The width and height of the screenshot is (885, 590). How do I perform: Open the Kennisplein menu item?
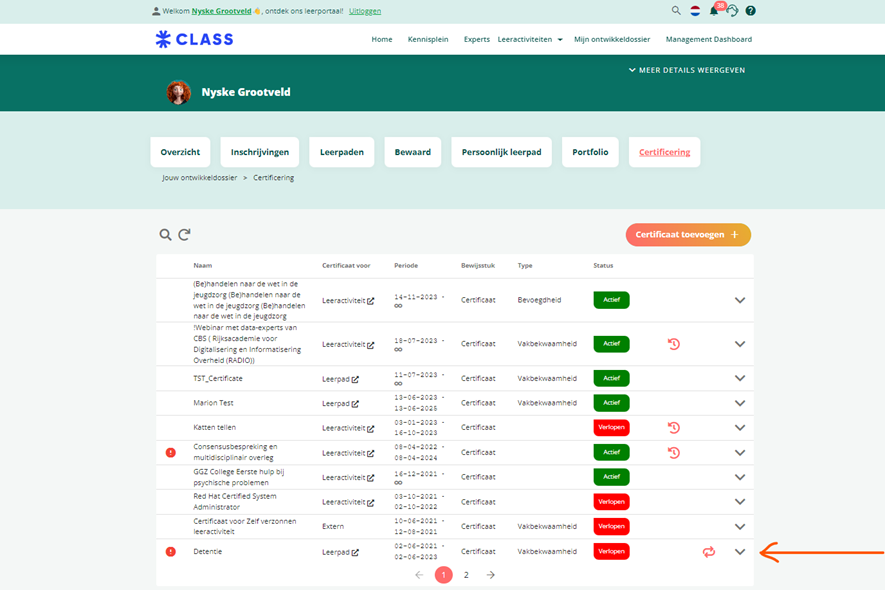pyautogui.click(x=428, y=39)
